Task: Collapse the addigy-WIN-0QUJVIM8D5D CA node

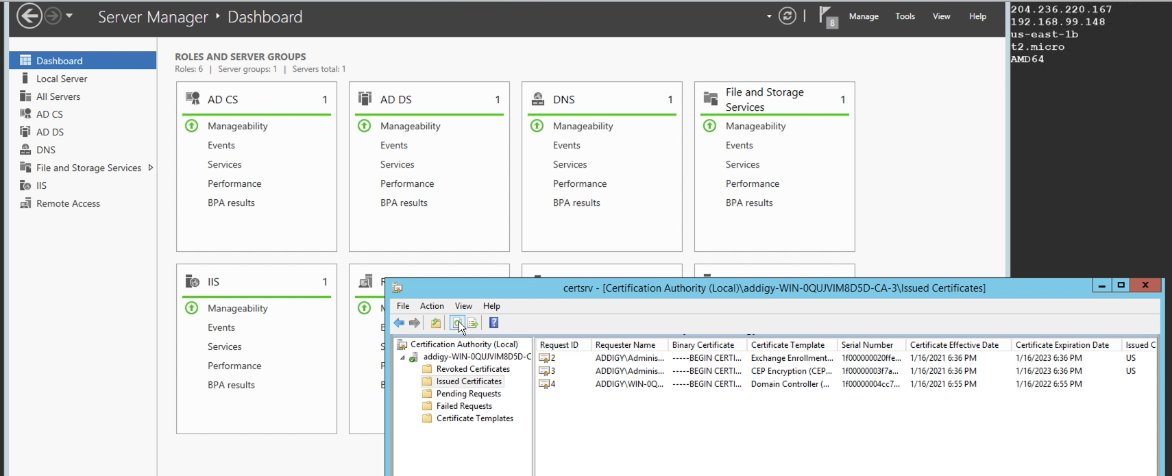Action: pos(403,357)
